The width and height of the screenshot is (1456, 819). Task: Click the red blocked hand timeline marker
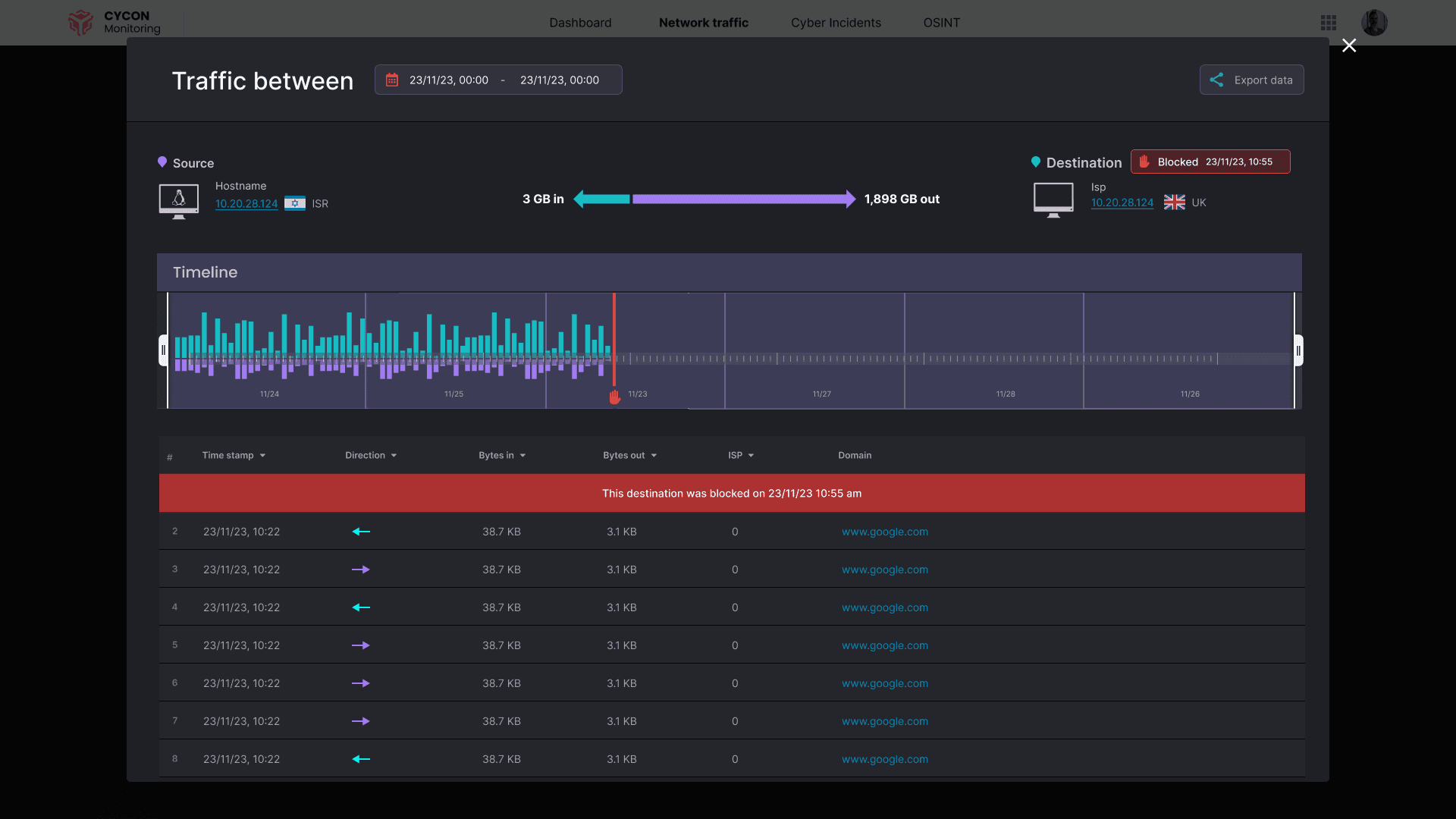click(614, 397)
